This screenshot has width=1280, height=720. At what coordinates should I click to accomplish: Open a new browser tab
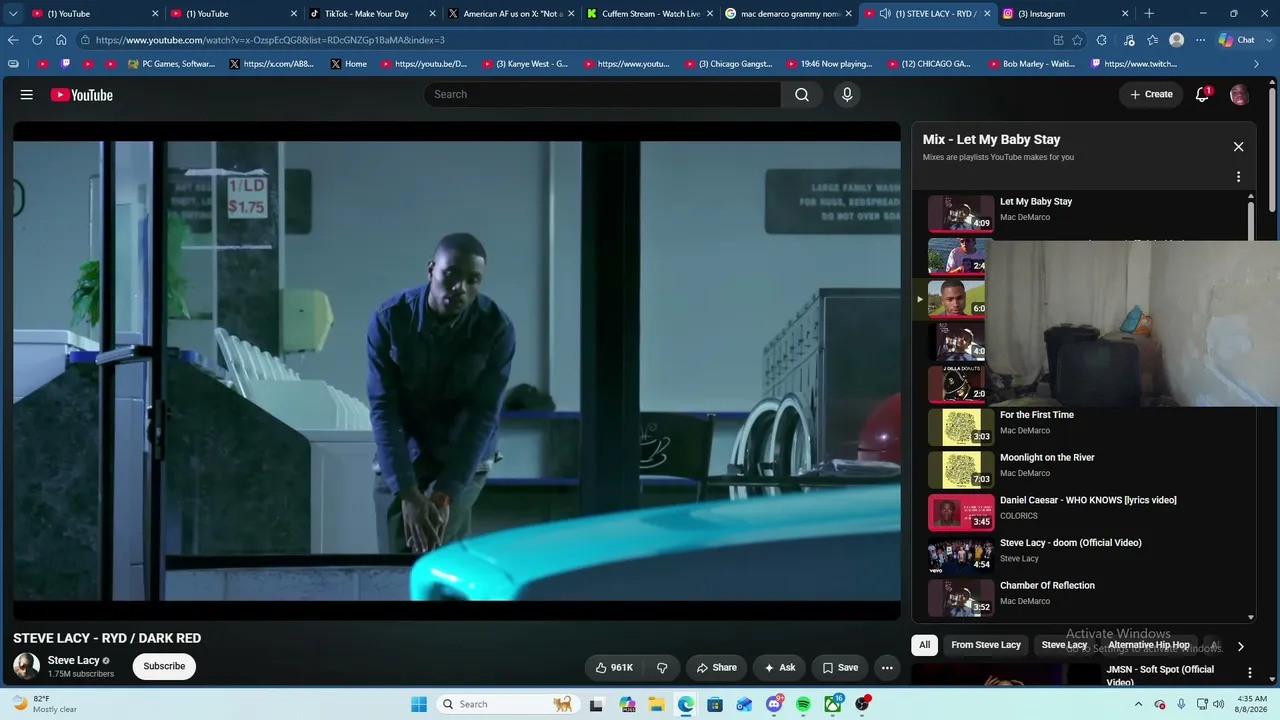[x=1149, y=14]
